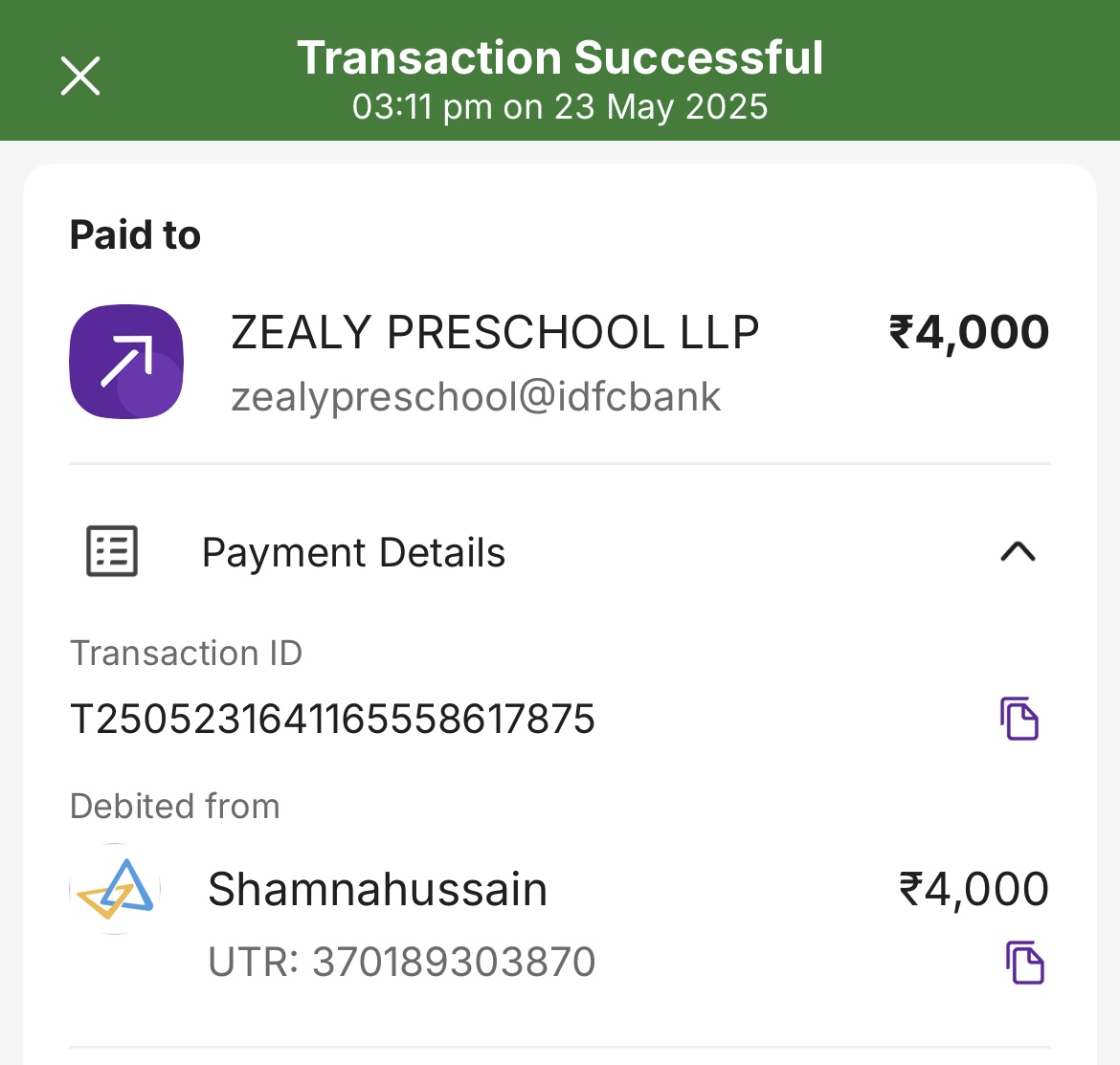Tap the ₹4,000 debited amount
1120x1065 pixels.
[974, 889]
